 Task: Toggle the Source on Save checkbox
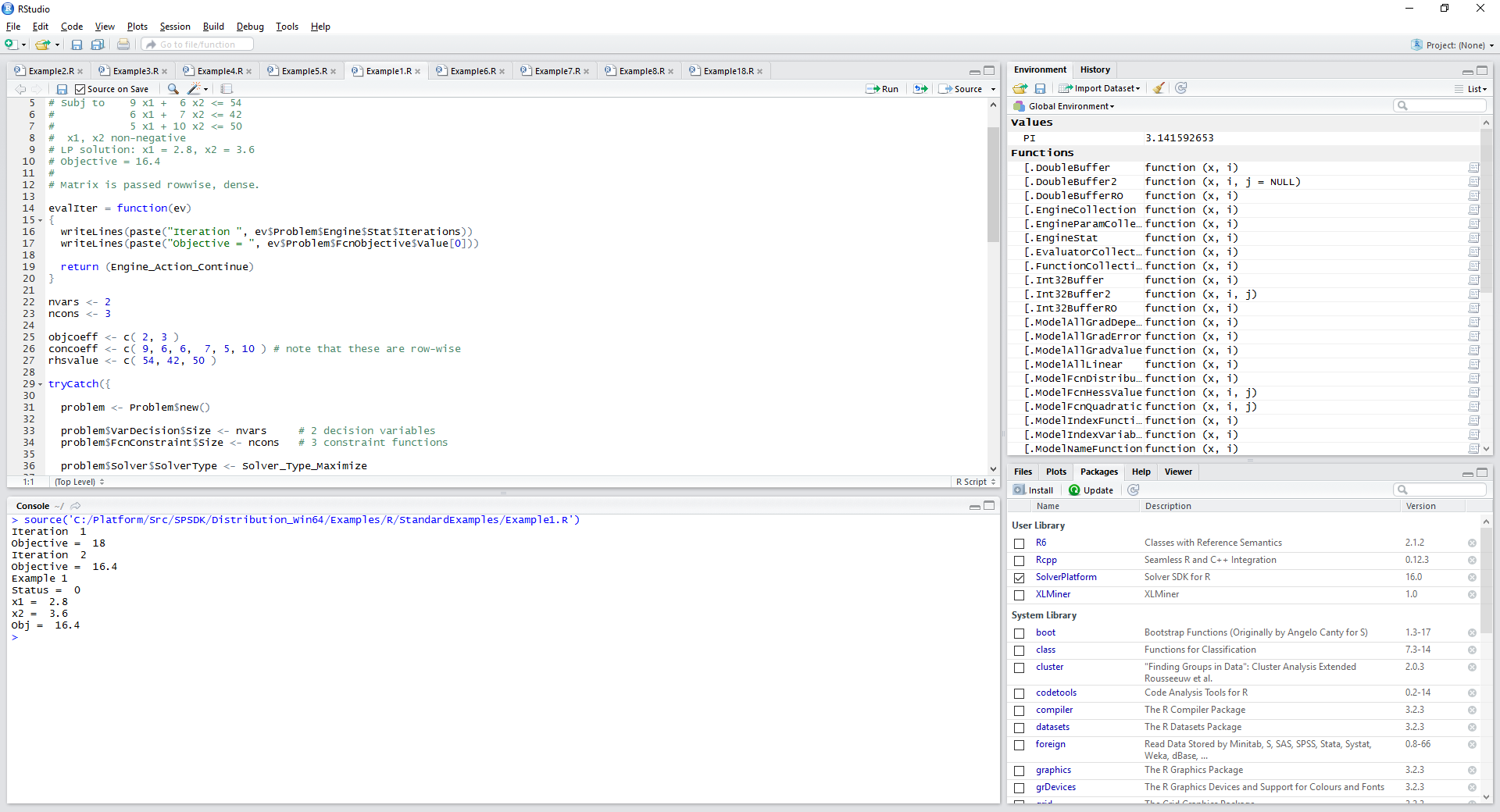(x=80, y=89)
